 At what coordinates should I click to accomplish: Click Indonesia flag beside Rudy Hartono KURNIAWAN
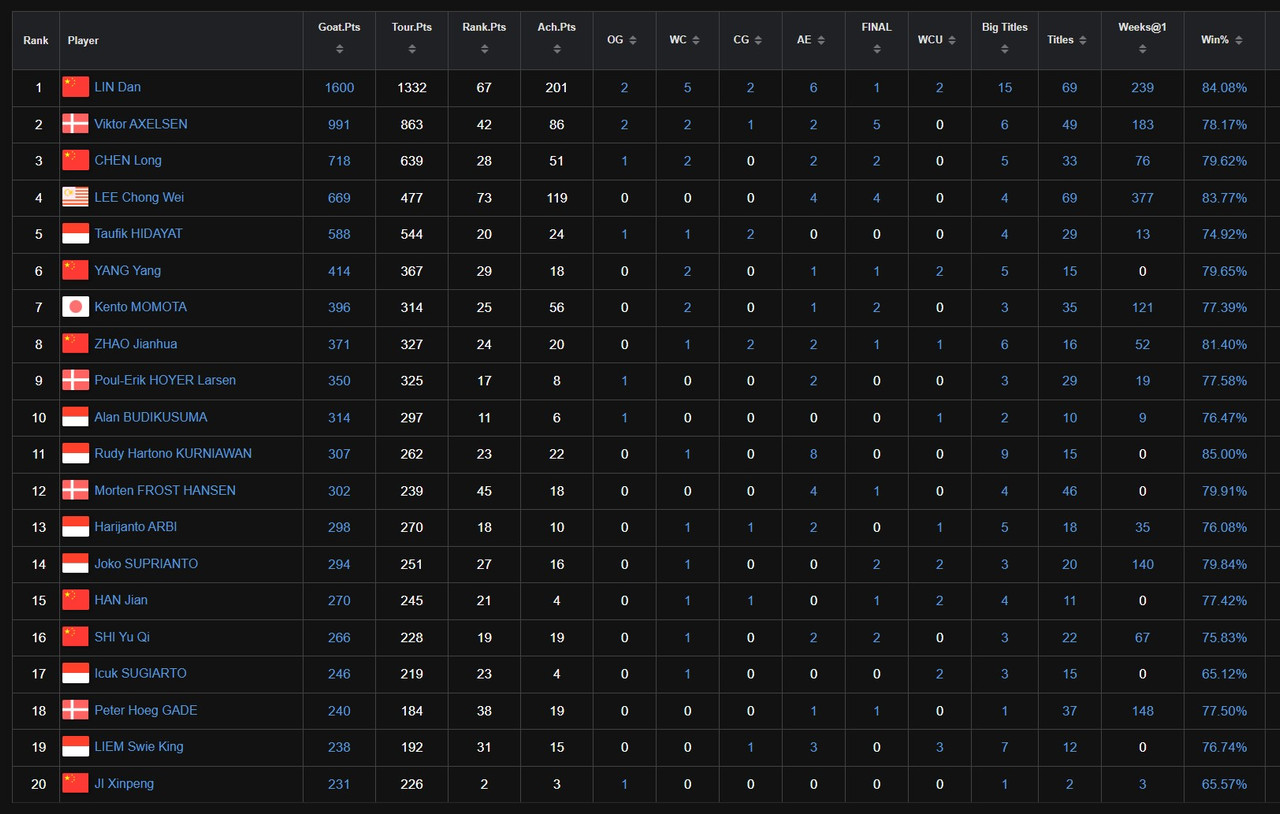click(x=75, y=454)
